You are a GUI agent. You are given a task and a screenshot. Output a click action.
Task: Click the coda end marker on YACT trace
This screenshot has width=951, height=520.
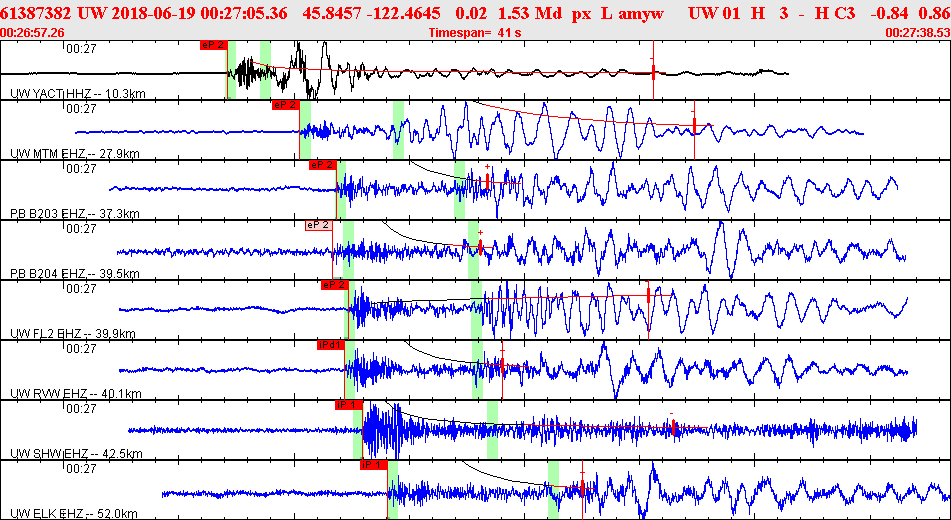click(653, 73)
